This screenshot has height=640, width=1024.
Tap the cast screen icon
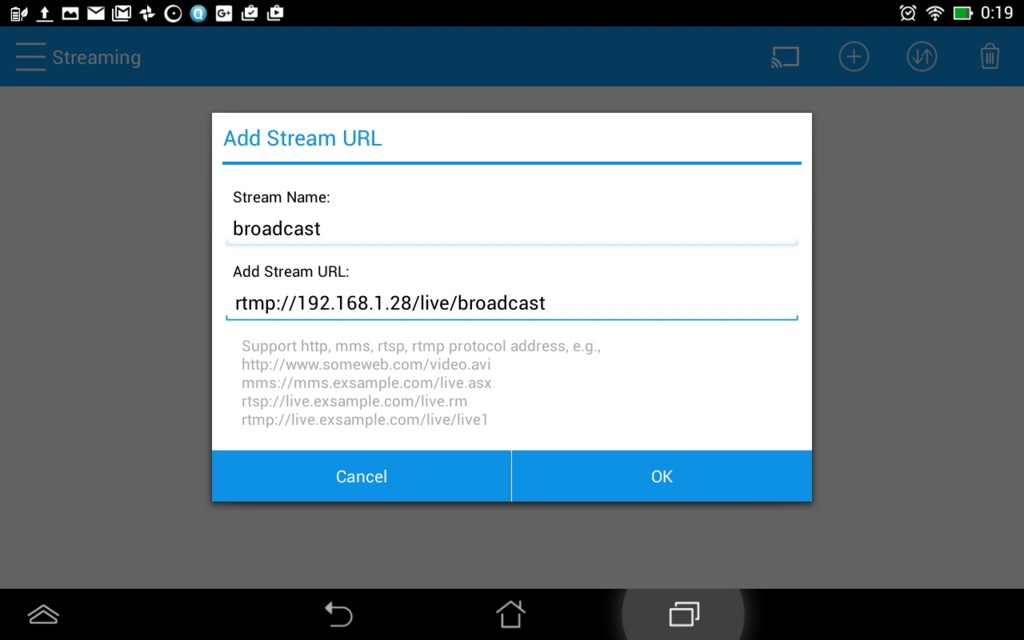click(x=785, y=57)
